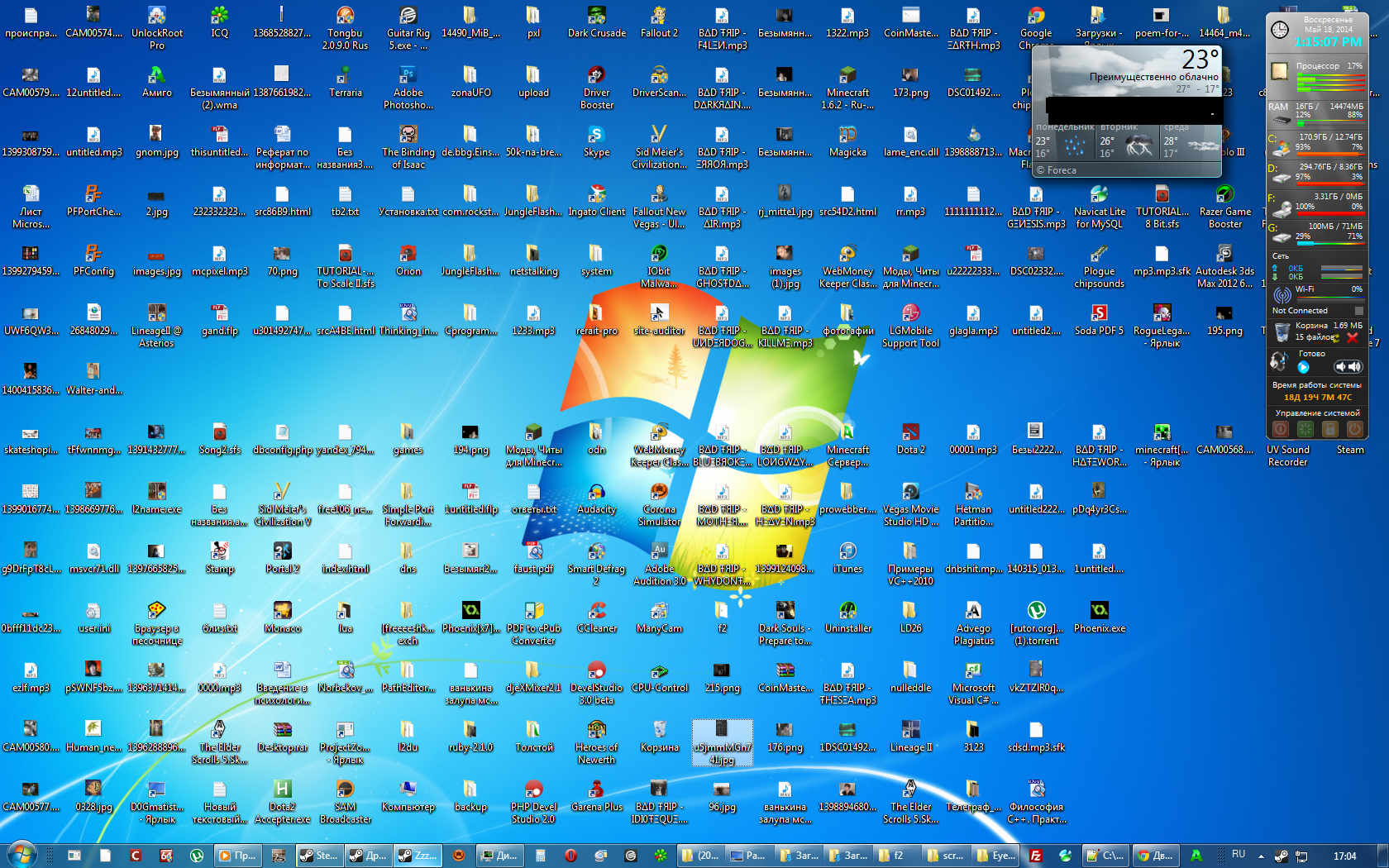Viewport: 1389px width, 868px height.
Task: Open the Dota 2 desktop shortcut
Action: (910, 438)
